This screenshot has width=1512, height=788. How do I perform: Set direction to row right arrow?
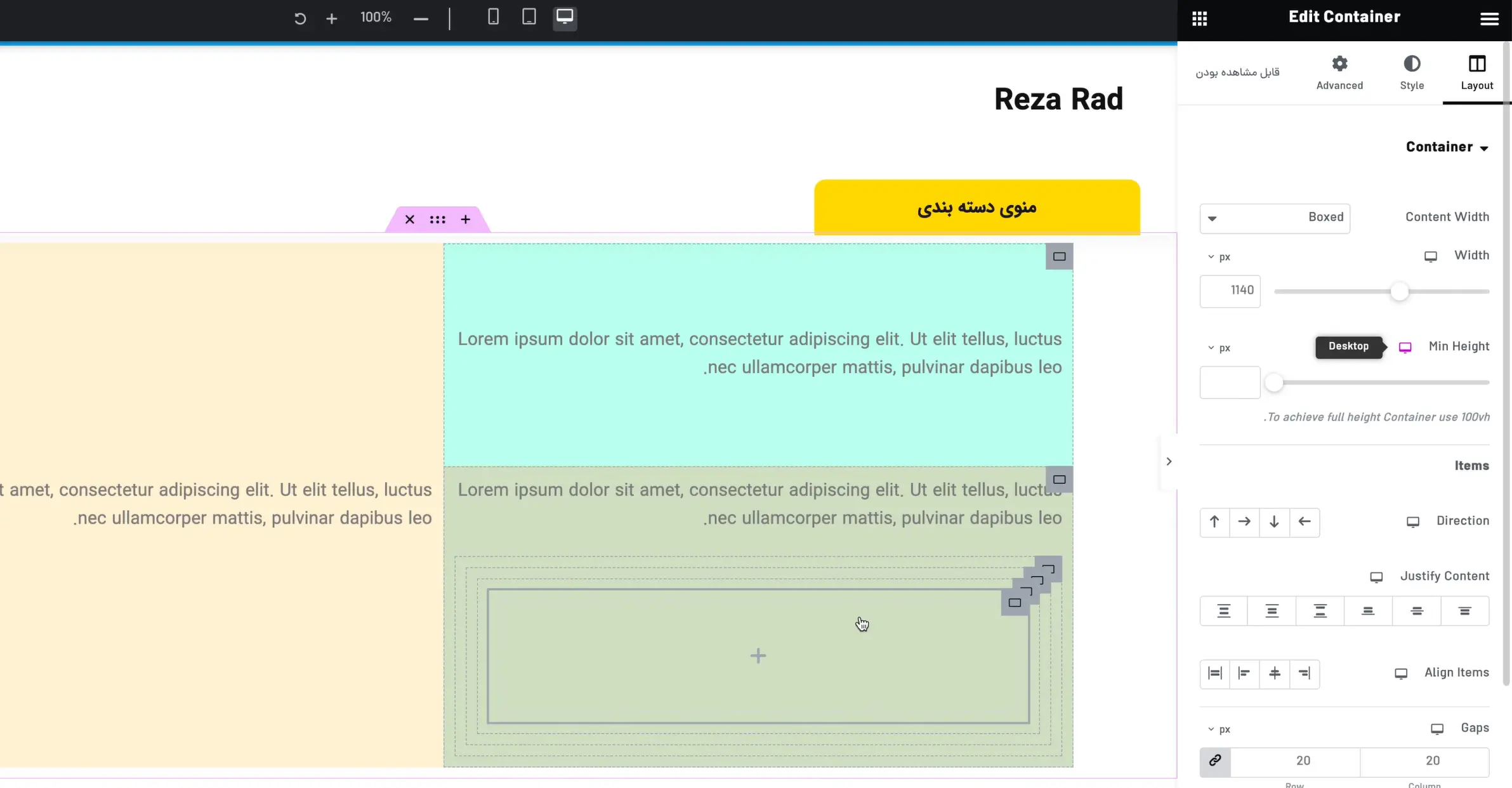coord(1244,522)
